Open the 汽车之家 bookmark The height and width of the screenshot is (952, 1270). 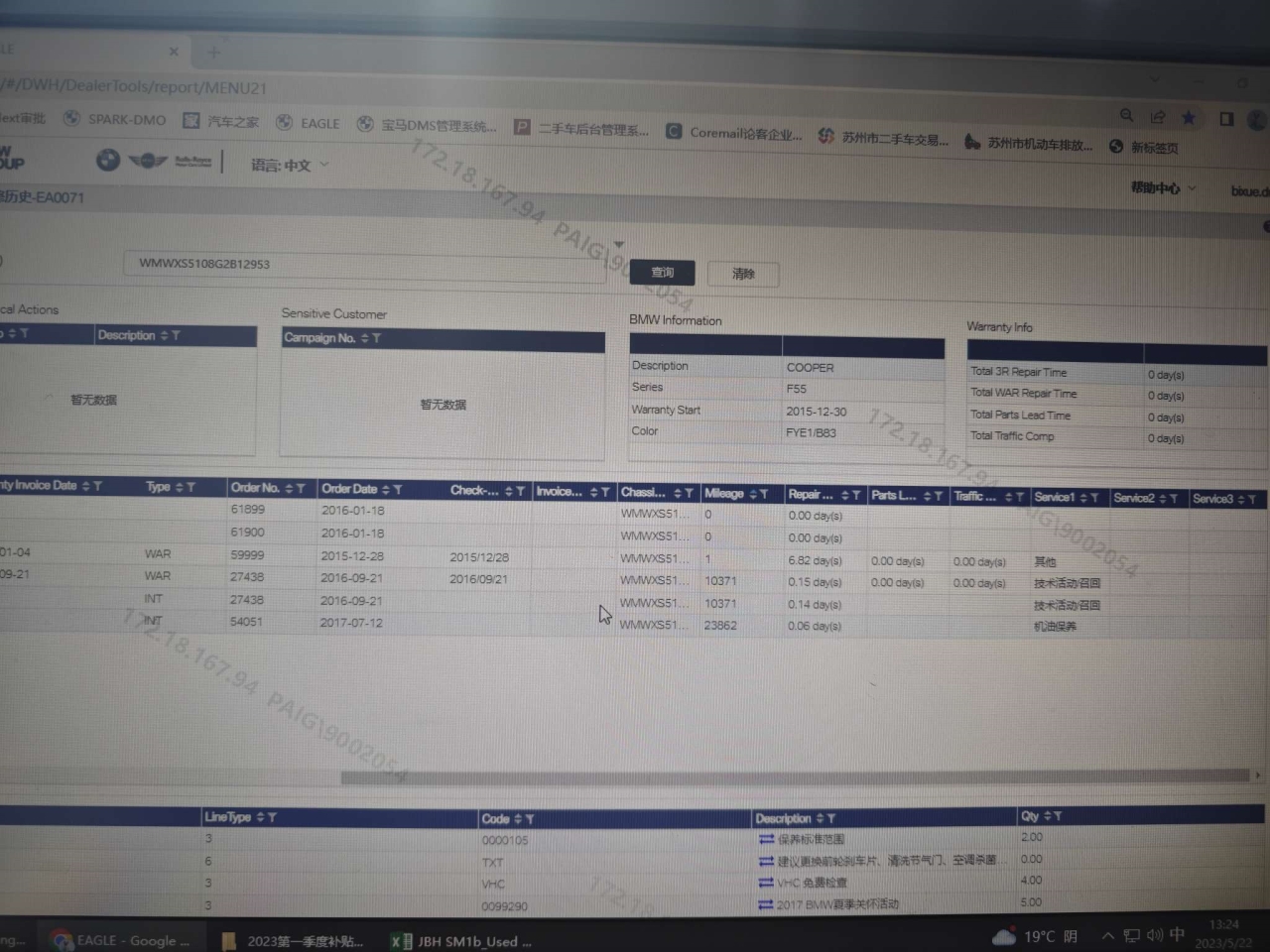(221, 121)
